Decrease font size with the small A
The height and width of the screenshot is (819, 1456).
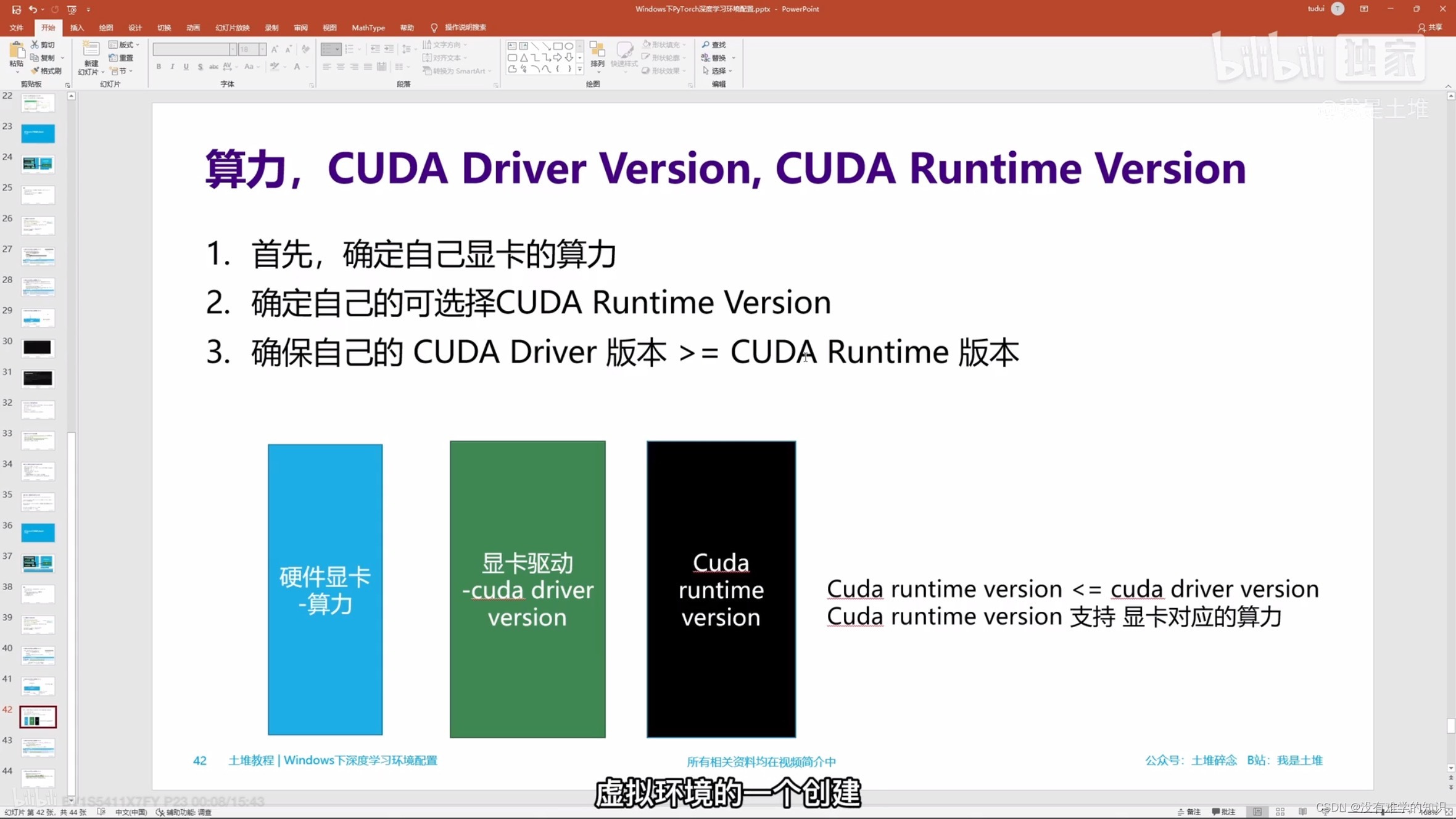(x=288, y=49)
